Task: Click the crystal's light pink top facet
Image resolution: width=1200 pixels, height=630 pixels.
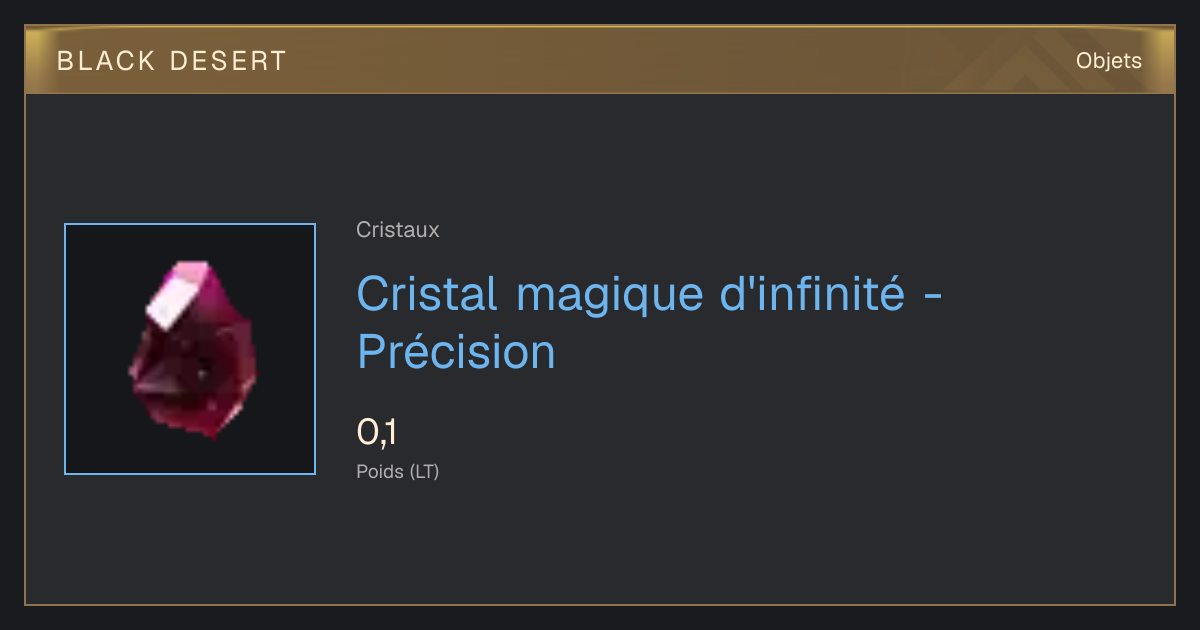Action: click(x=180, y=292)
